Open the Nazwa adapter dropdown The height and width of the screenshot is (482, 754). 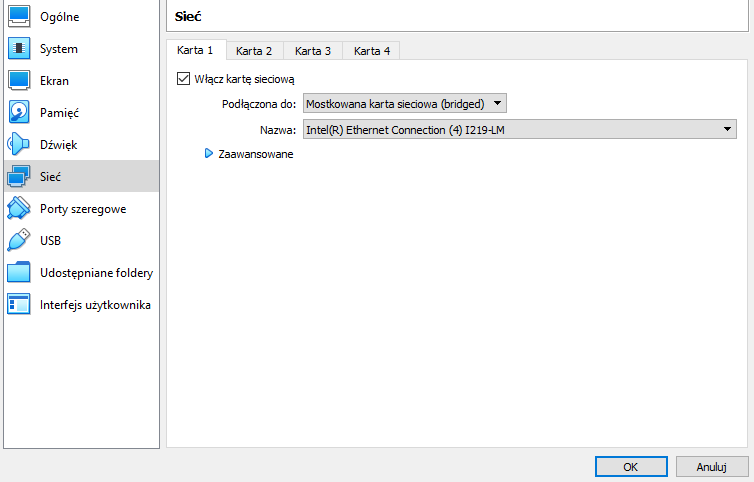pyautogui.click(x=519, y=129)
